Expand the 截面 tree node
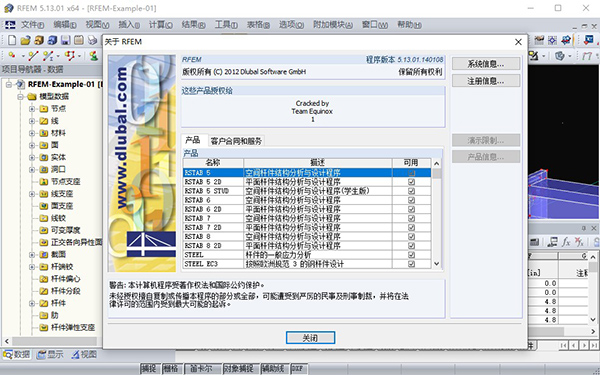600x375 pixels. click(x=32, y=255)
